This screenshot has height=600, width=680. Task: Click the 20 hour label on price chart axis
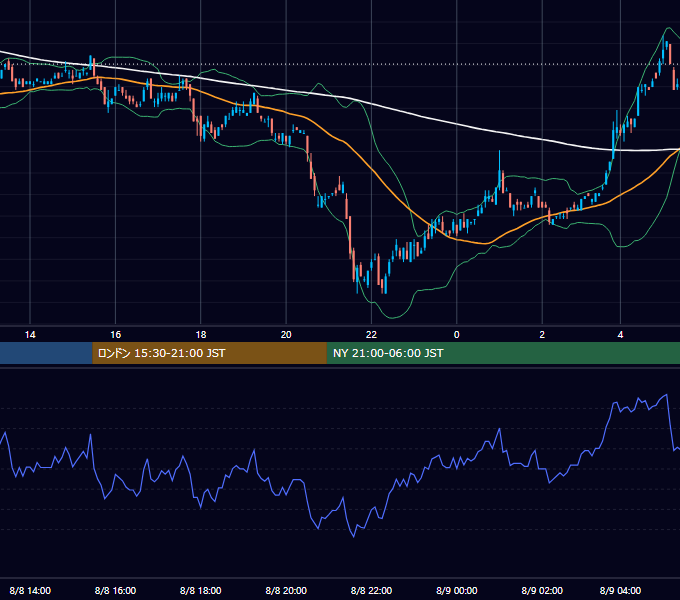click(x=286, y=335)
